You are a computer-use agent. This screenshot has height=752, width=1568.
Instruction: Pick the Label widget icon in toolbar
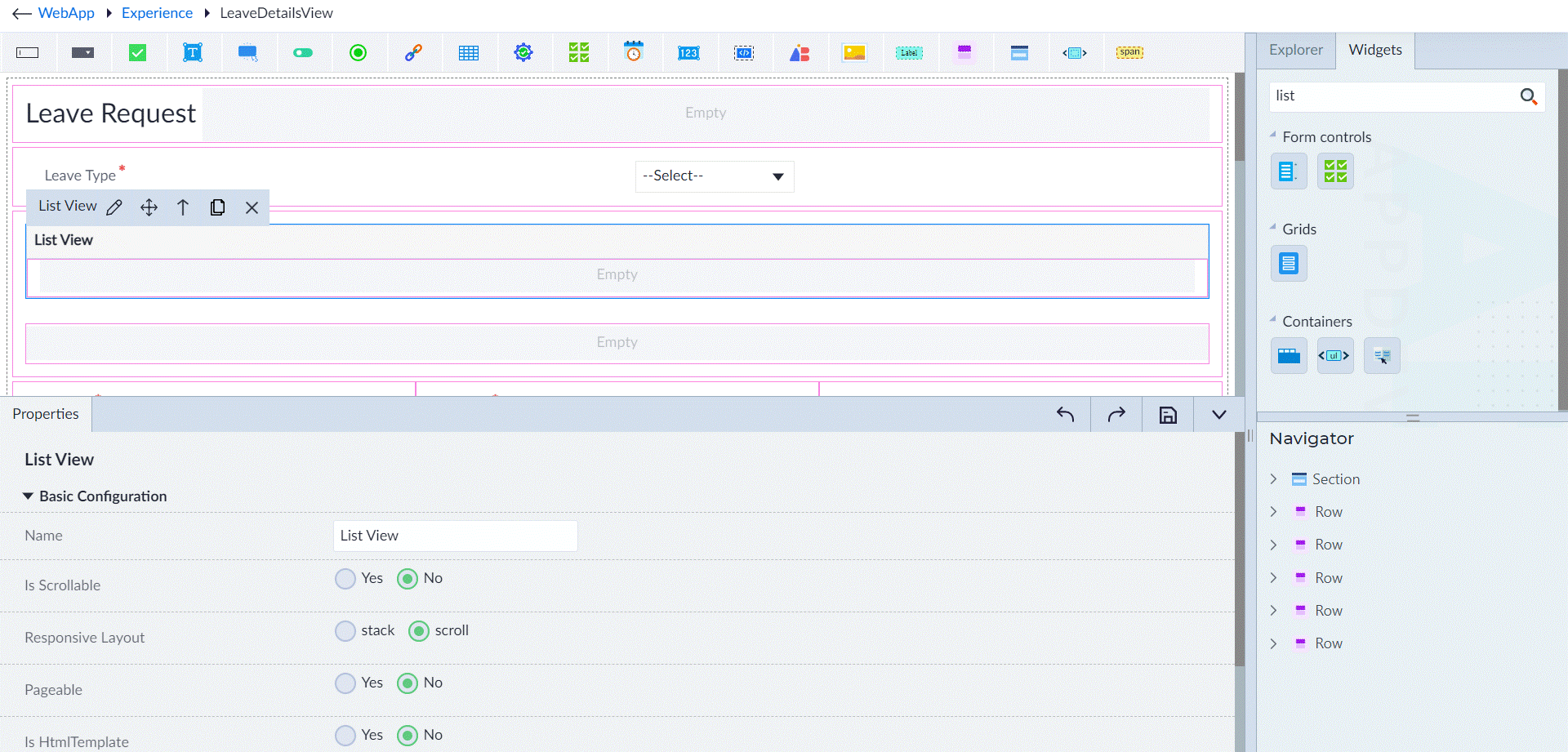point(909,53)
